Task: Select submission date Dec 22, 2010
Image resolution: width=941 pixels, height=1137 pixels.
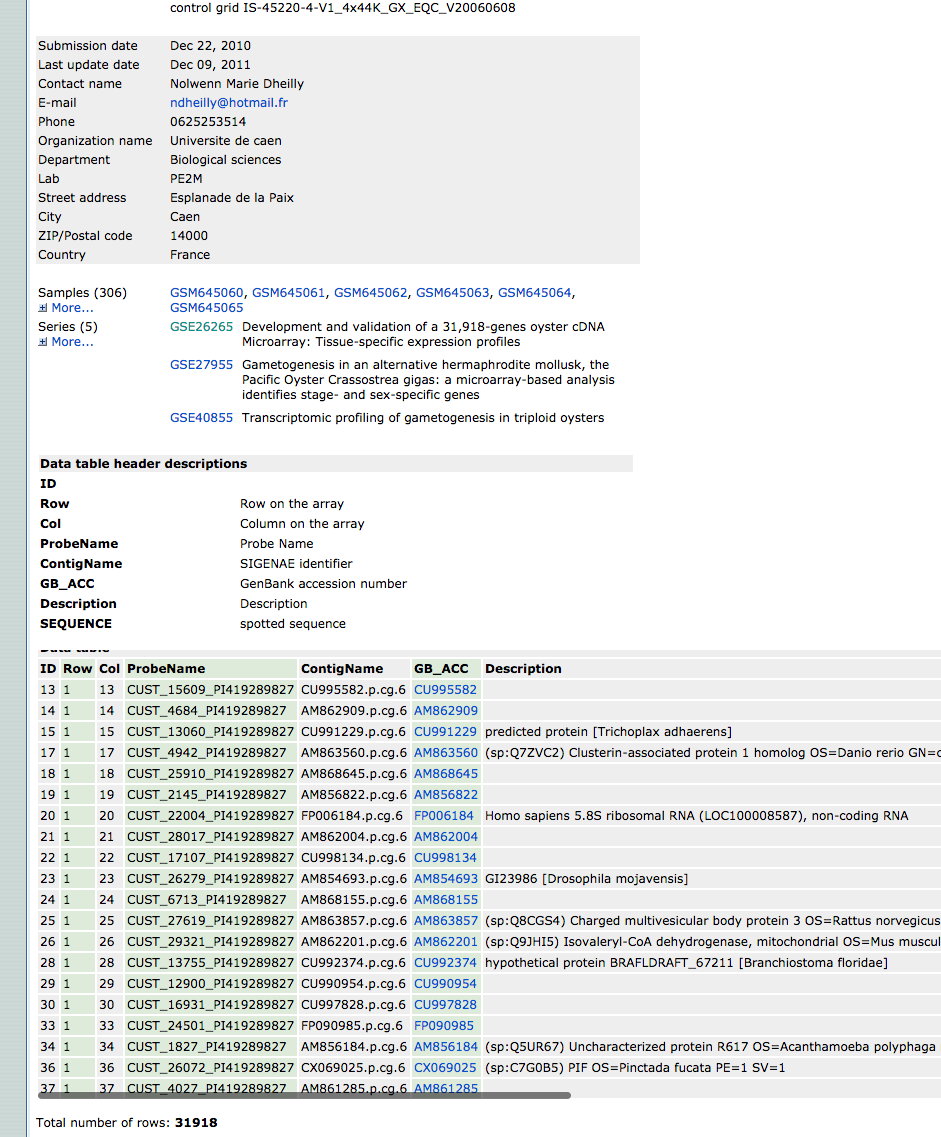Action: (x=210, y=46)
